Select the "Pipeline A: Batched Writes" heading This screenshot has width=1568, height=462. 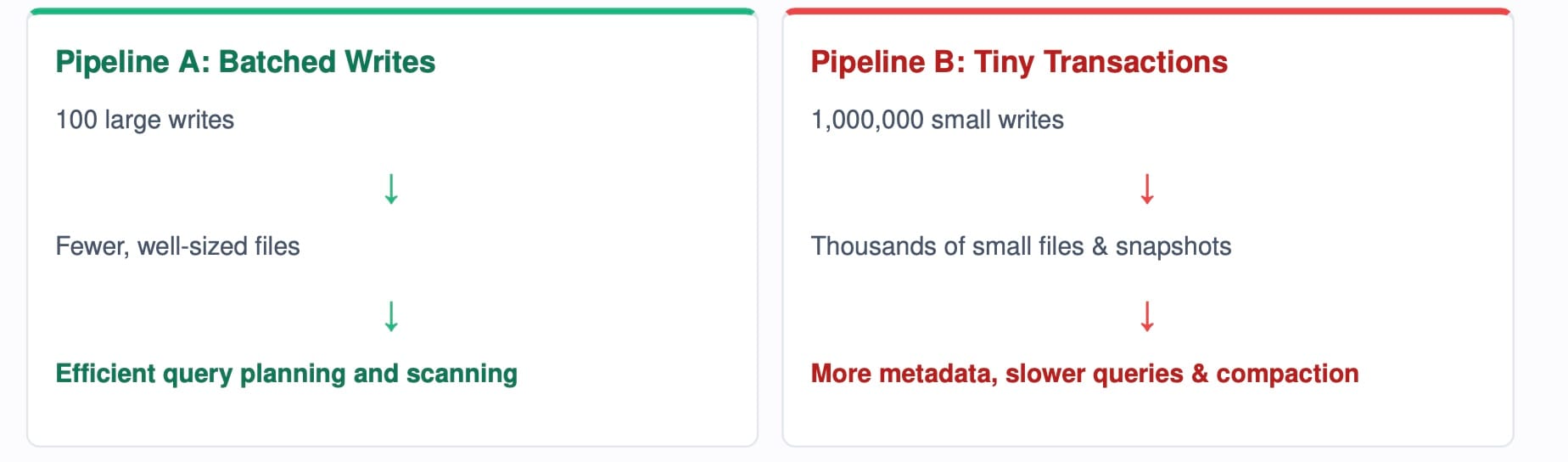click(245, 62)
